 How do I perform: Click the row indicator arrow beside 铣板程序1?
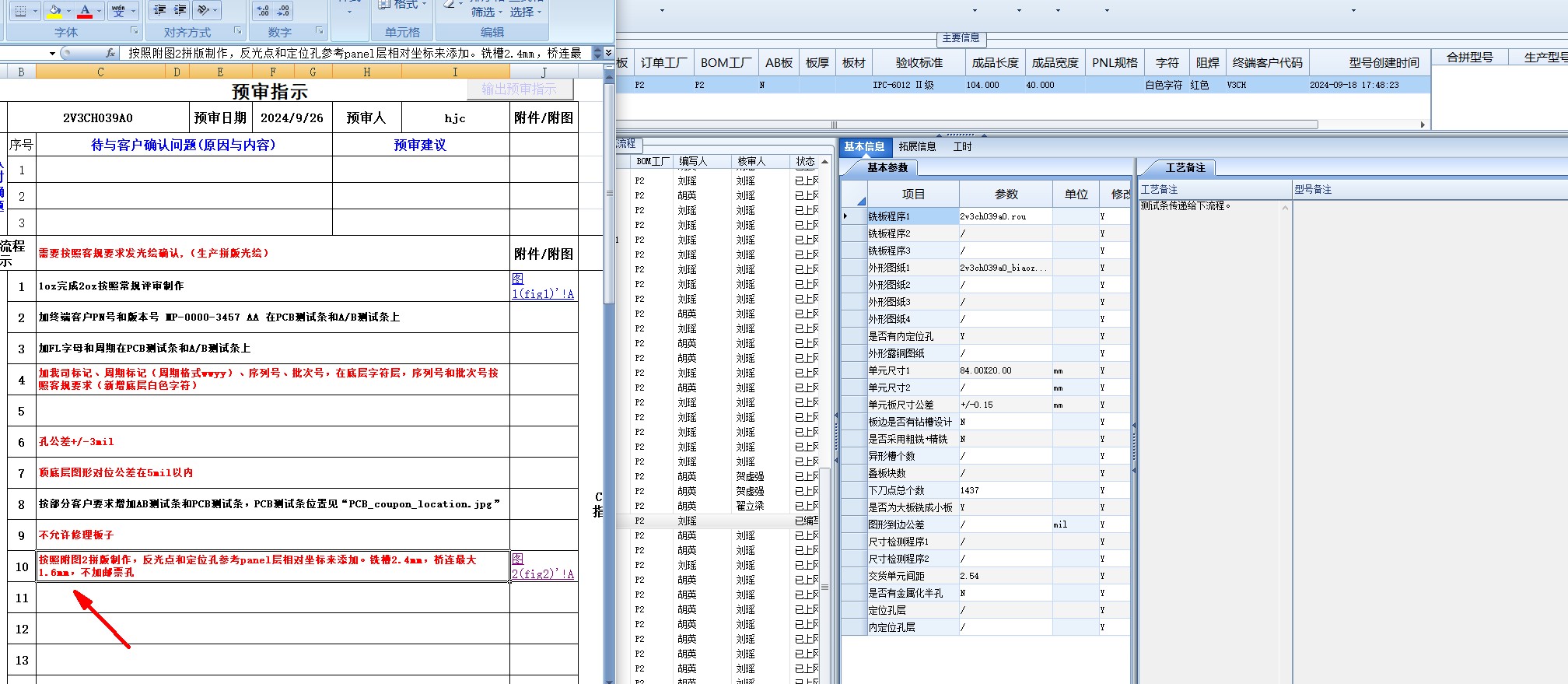tap(845, 216)
